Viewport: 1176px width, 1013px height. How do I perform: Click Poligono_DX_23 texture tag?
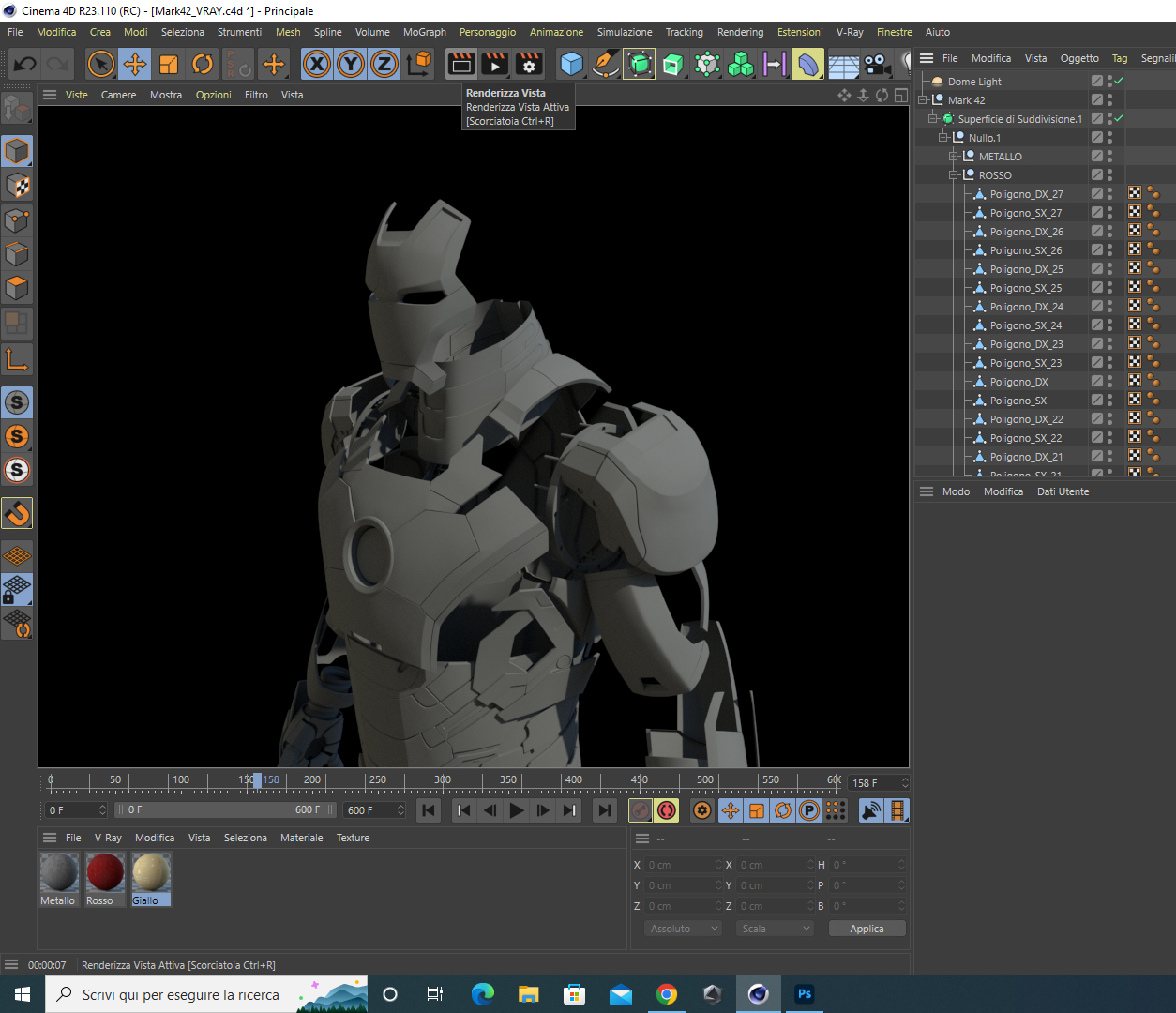[x=1135, y=343]
